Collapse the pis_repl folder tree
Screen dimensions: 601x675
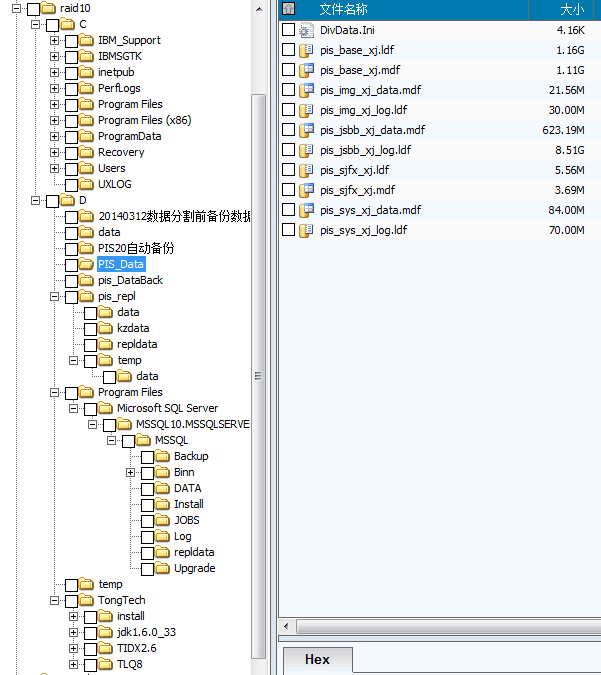pyautogui.click(x=54, y=296)
